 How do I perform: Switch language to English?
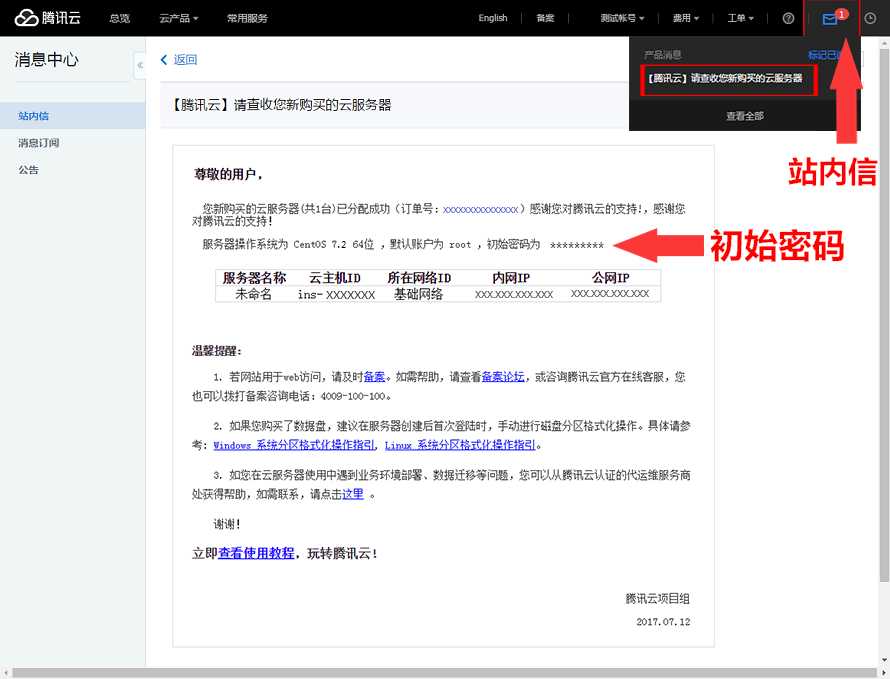pyautogui.click(x=493, y=18)
